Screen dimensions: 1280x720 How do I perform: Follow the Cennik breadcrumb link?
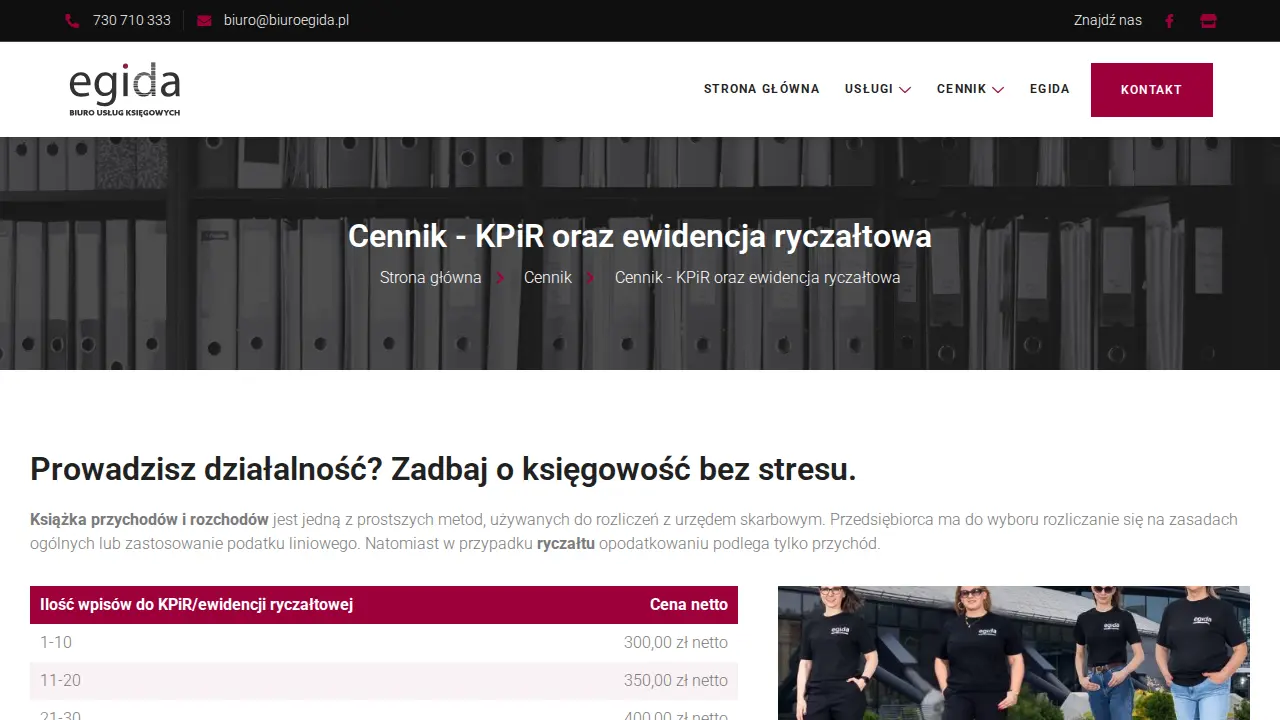click(x=548, y=277)
